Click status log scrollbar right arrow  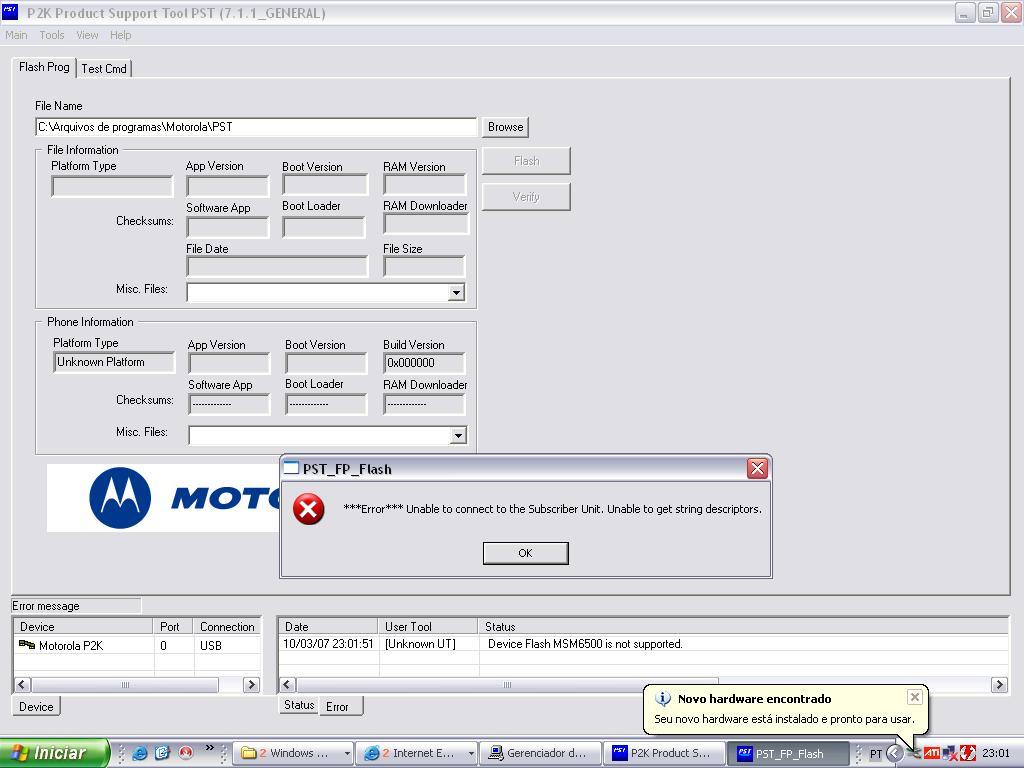[999, 684]
